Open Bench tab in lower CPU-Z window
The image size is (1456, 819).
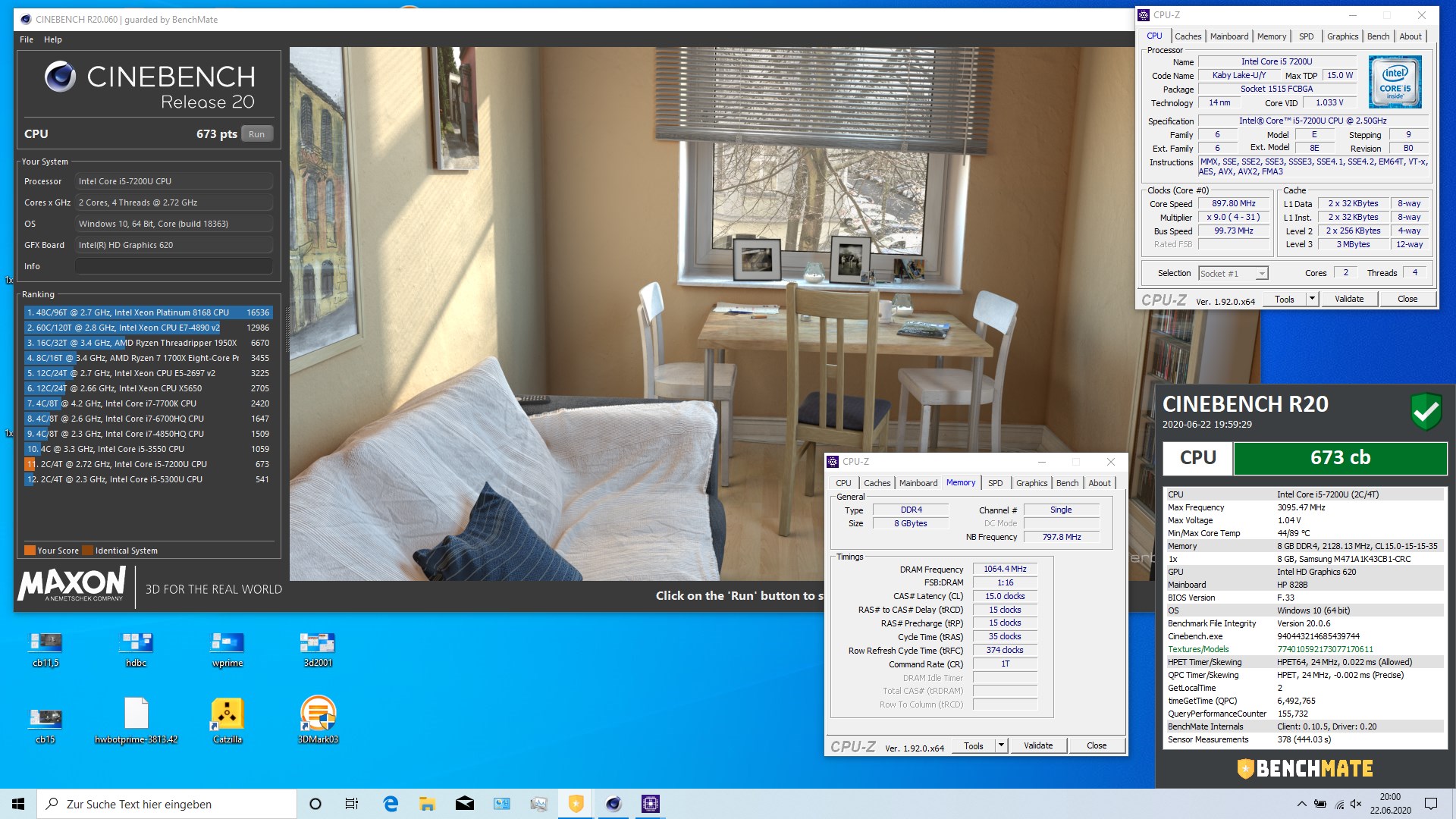coord(1067,483)
